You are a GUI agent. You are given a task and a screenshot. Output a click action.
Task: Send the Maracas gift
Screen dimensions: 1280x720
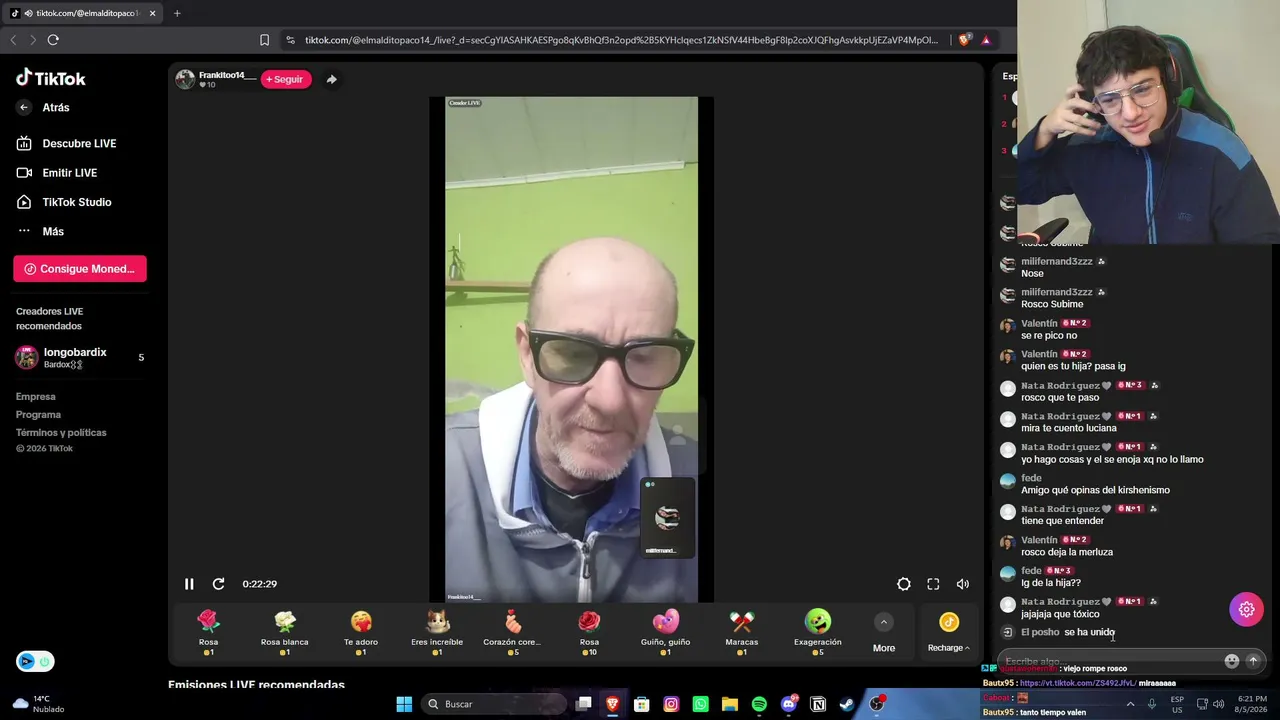tap(741, 633)
